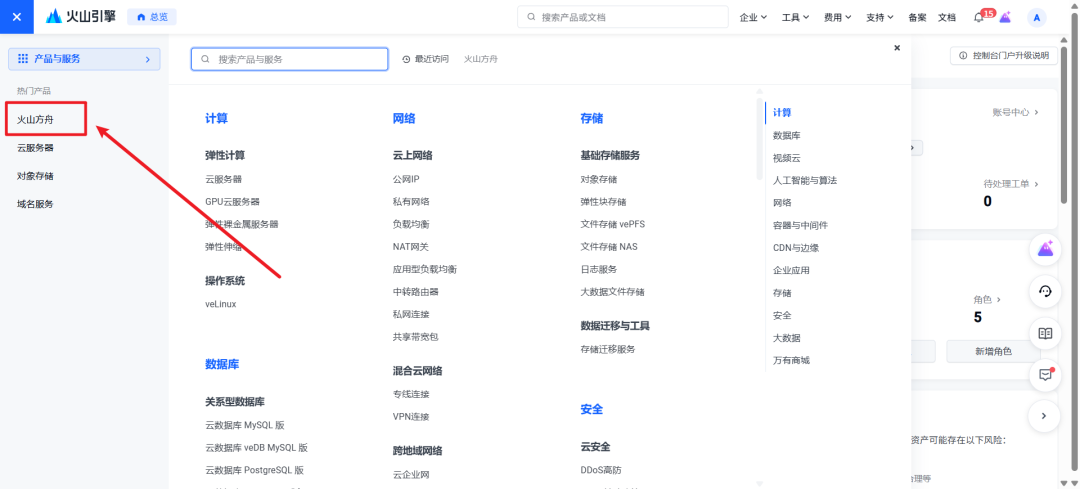Select 容器与中间件 in category index
The height and width of the screenshot is (489, 1080).
pyautogui.click(x=800, y=225)
